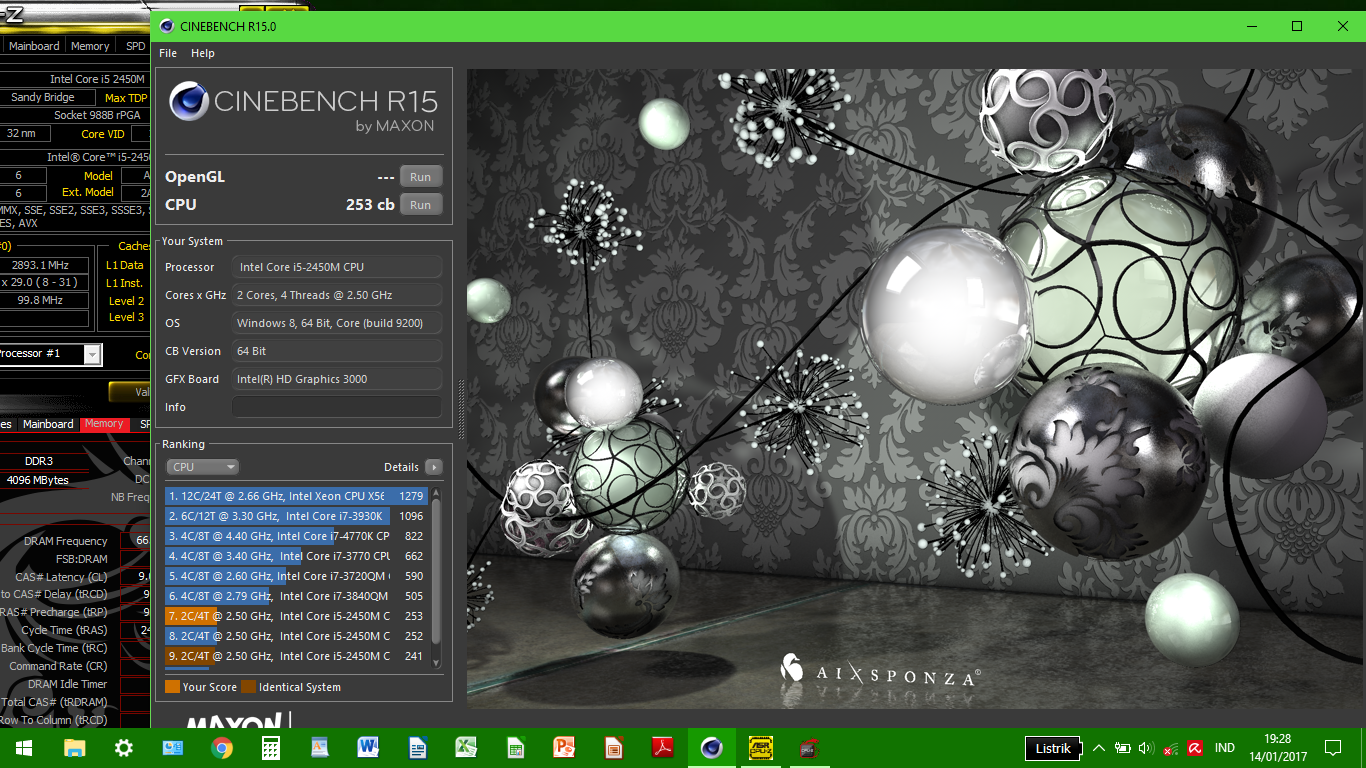Open the File menu in Cinebench
Screen dimensions: 1366x768
pos(168,53)
